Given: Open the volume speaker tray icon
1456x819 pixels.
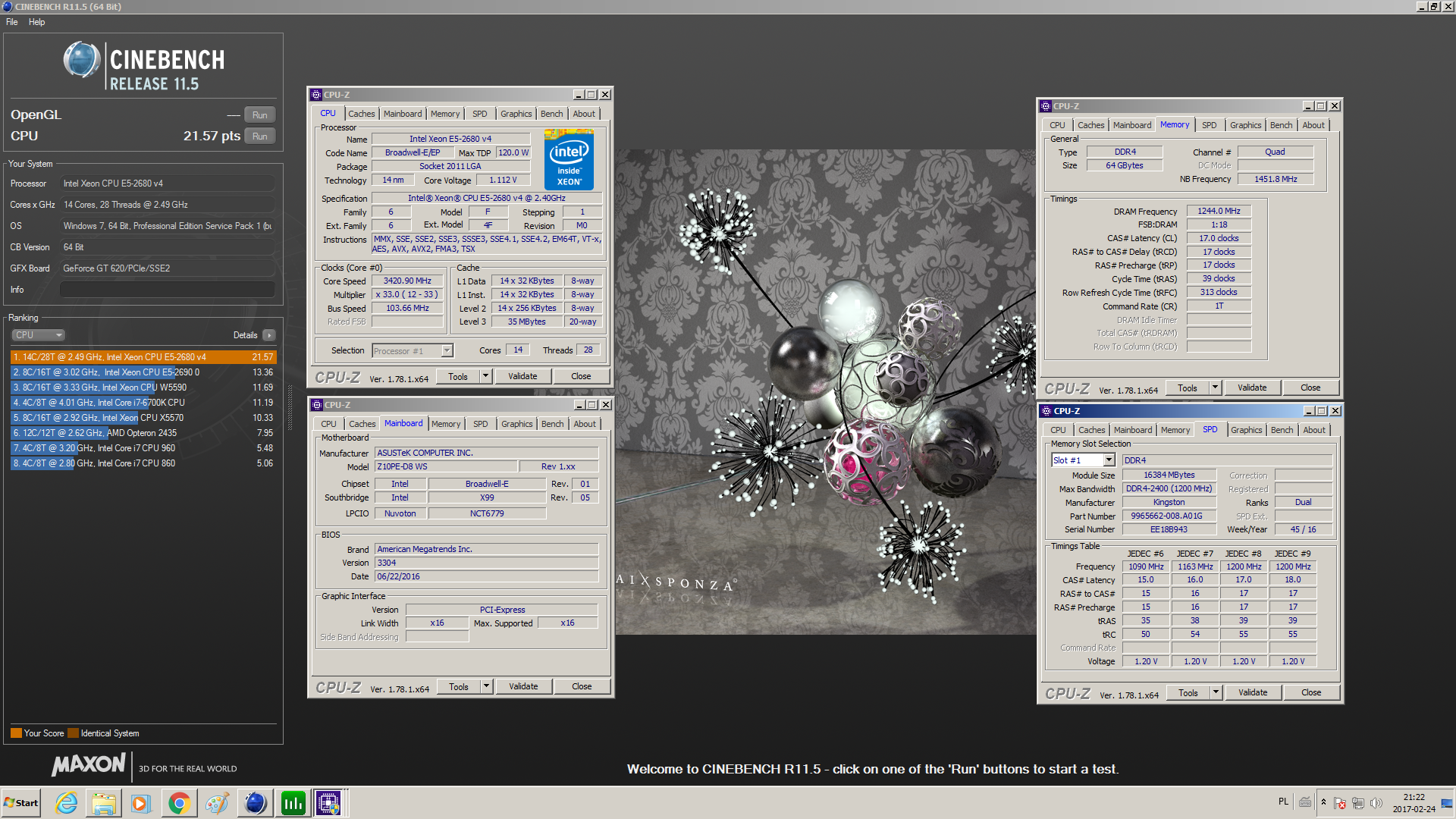Looking at the screenshot, I should [1376, 803].
